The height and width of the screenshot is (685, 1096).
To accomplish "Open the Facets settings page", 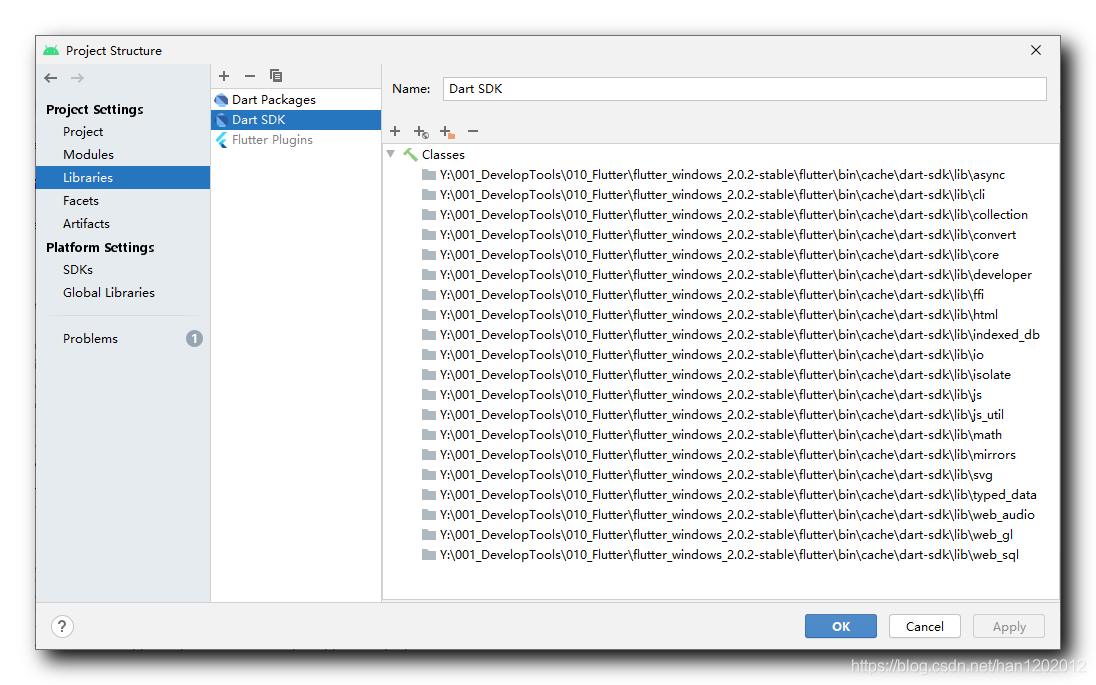I will (x=80, y=201).
